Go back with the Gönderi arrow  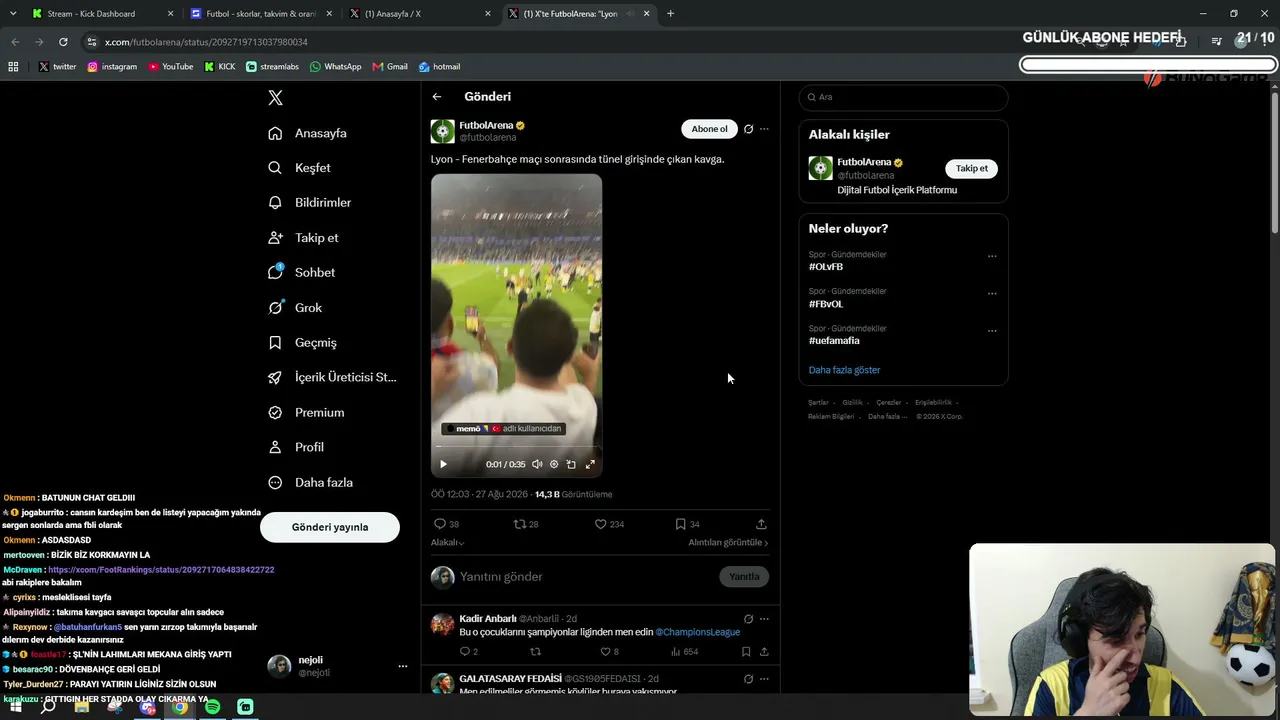(x=437, y=97)
